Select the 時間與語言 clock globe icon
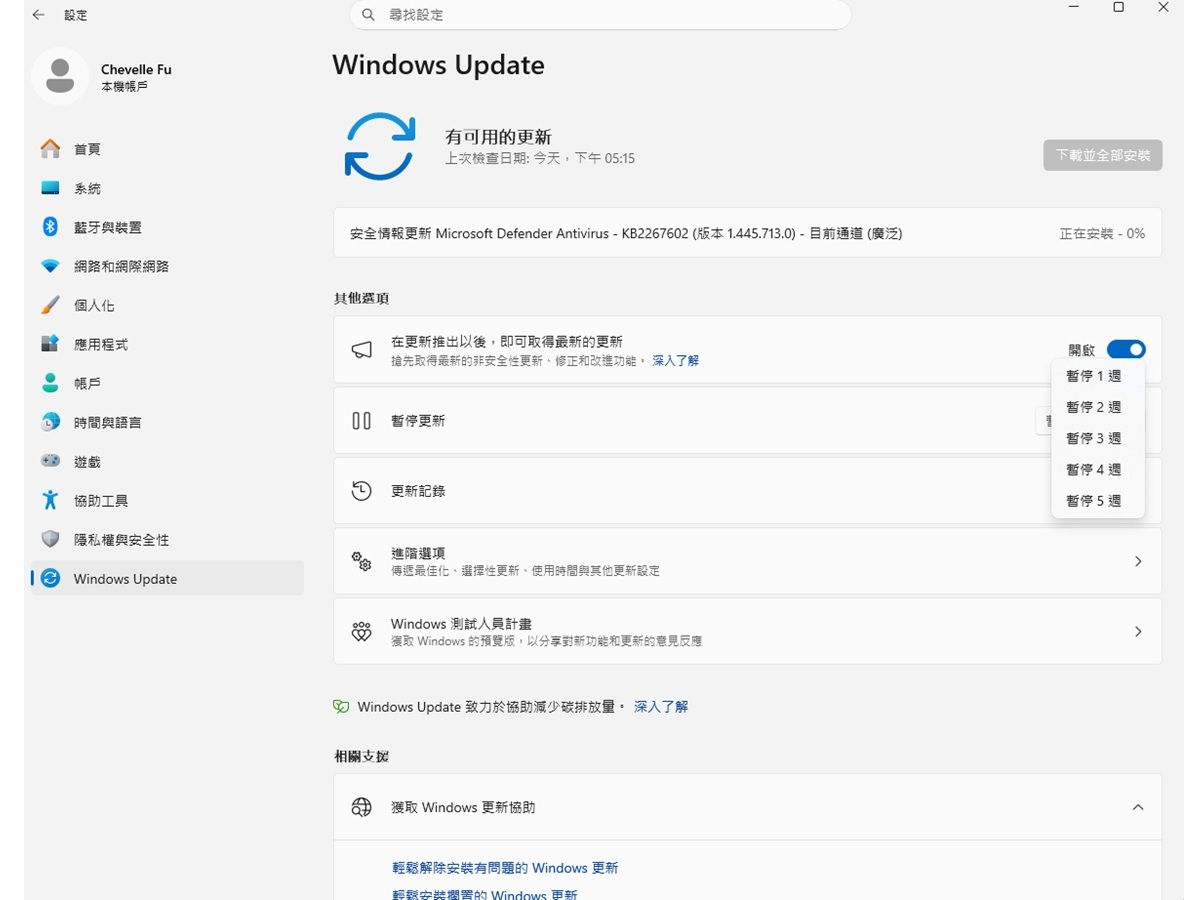Screen dimensions: 1200x900 tap(50, 422)
